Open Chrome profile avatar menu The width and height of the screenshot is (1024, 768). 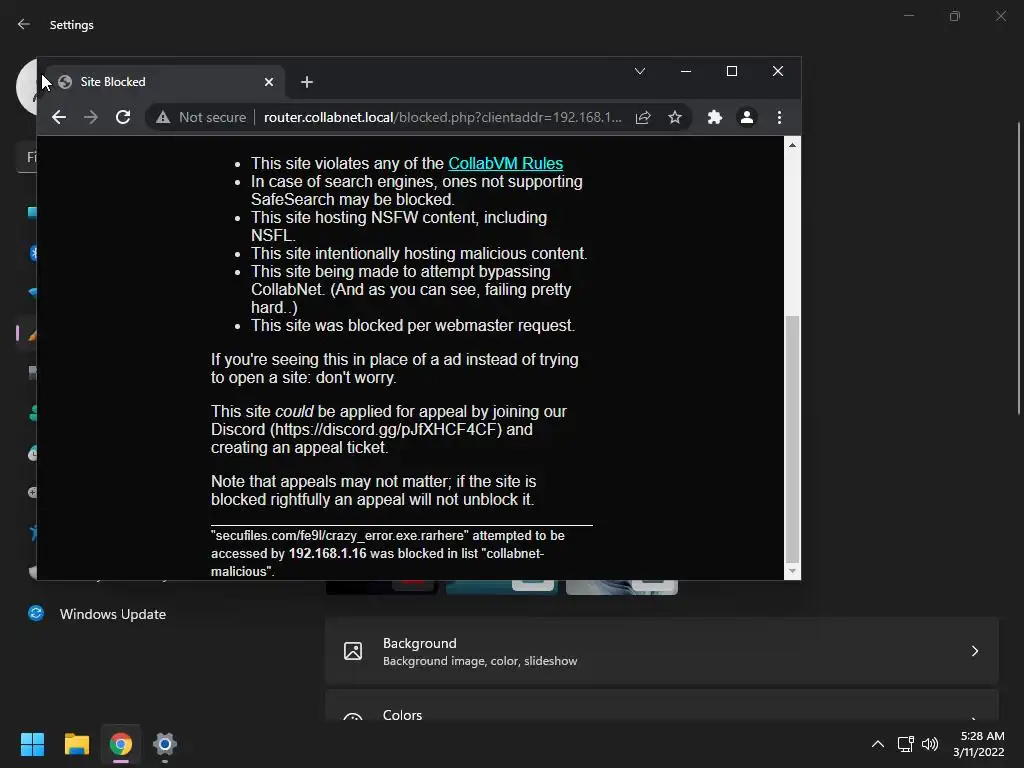[x=746, y=118]
